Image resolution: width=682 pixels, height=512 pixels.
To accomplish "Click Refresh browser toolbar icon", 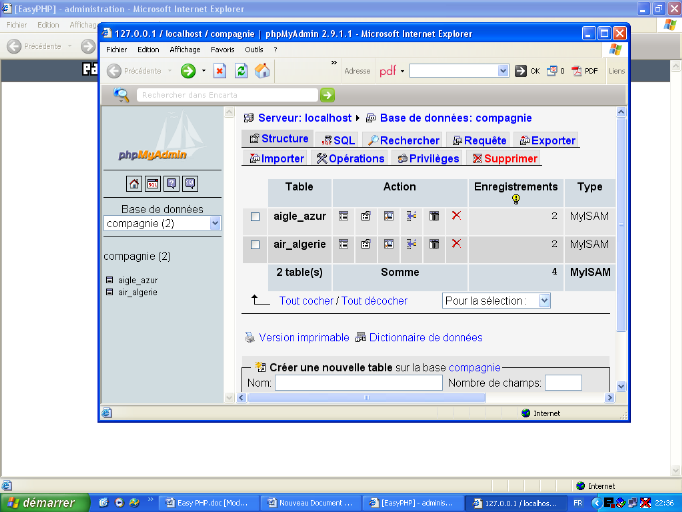I will click(241, 70).
